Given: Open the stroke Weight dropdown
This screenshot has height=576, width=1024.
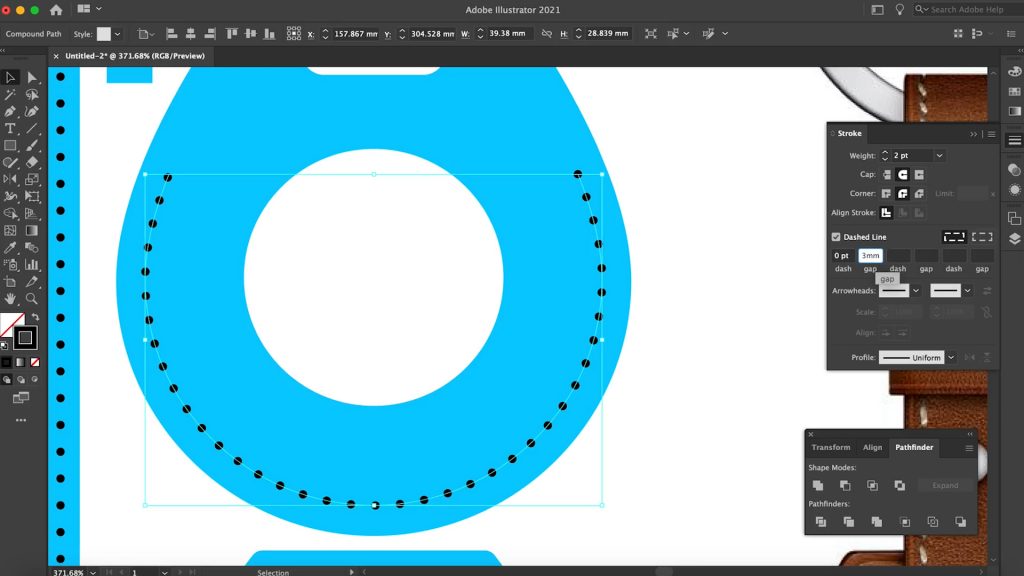Looking at the screenshot, I should click(x=938, y=156).
